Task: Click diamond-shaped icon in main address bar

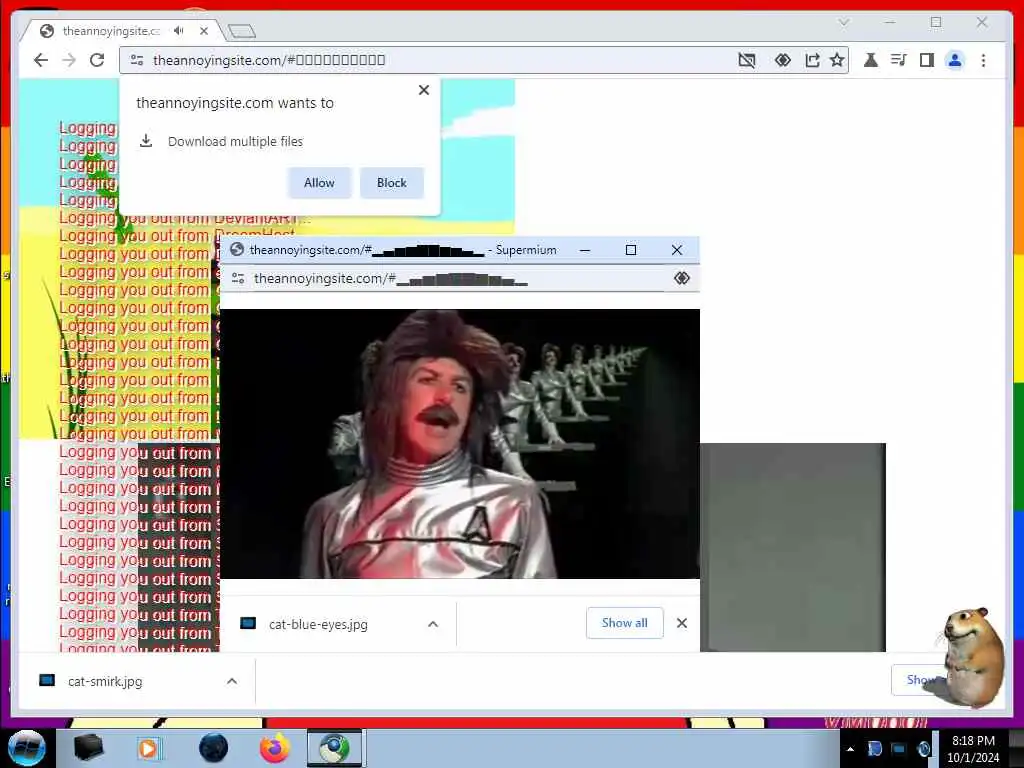Action: click(782, 61)
